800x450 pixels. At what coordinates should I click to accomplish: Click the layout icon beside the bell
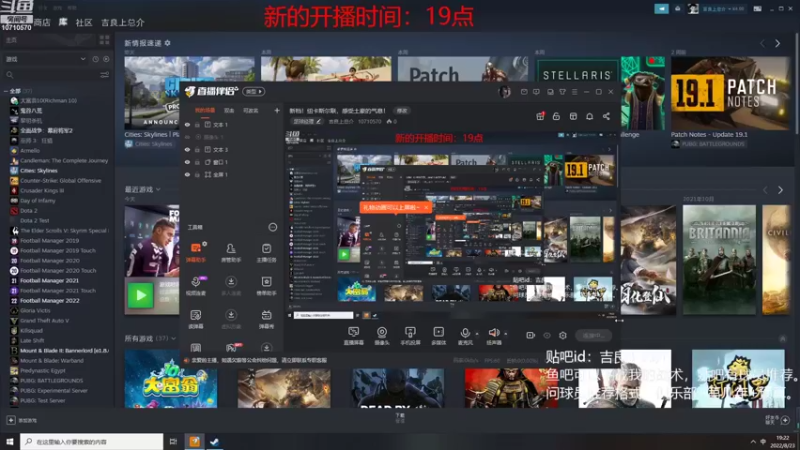[573, 116]
